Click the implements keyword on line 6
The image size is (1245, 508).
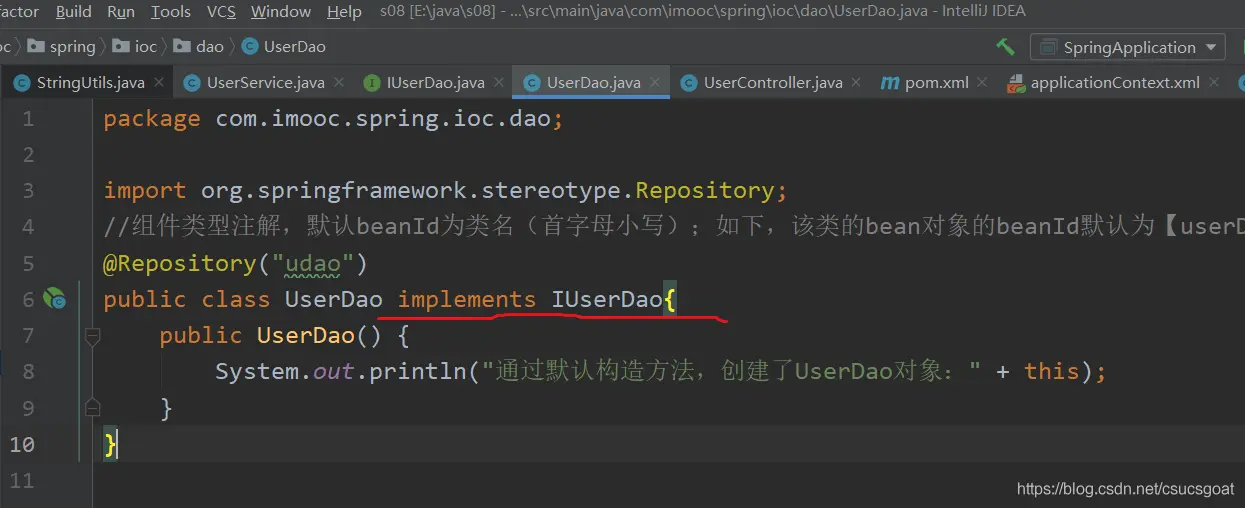click(x=467, y=299)
